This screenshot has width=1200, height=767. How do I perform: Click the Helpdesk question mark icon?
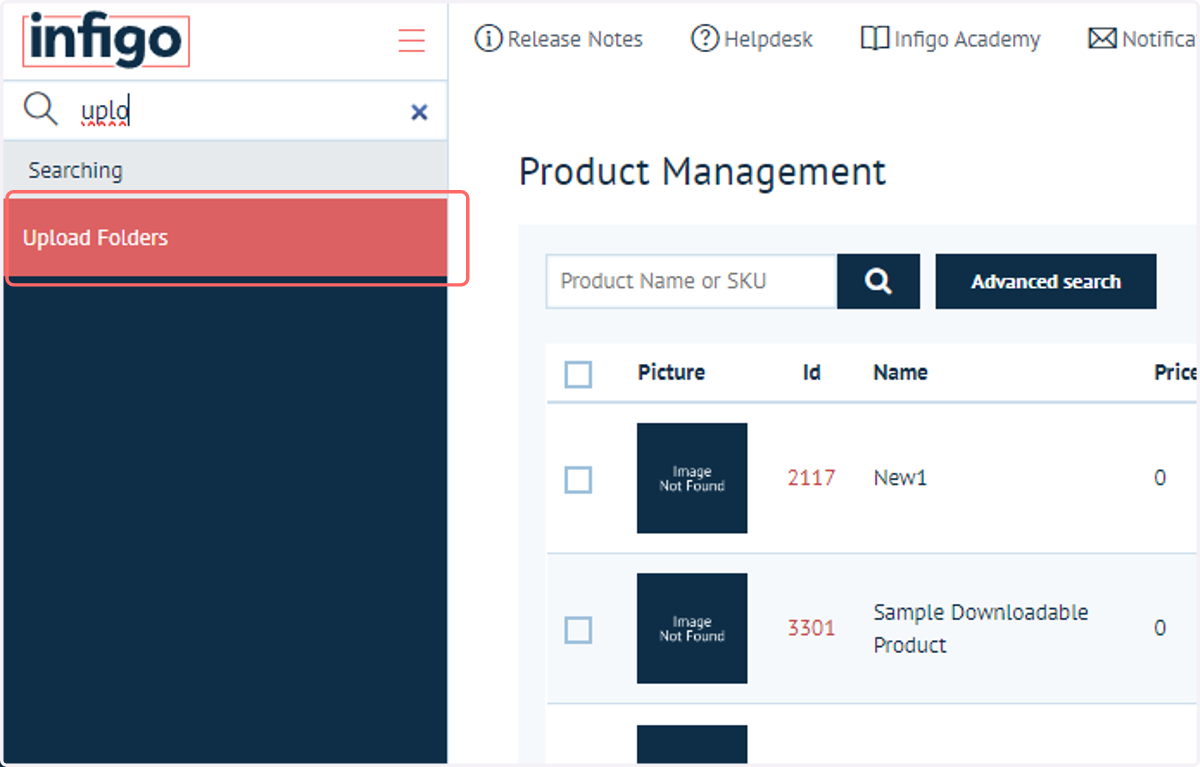click(705, 39)
